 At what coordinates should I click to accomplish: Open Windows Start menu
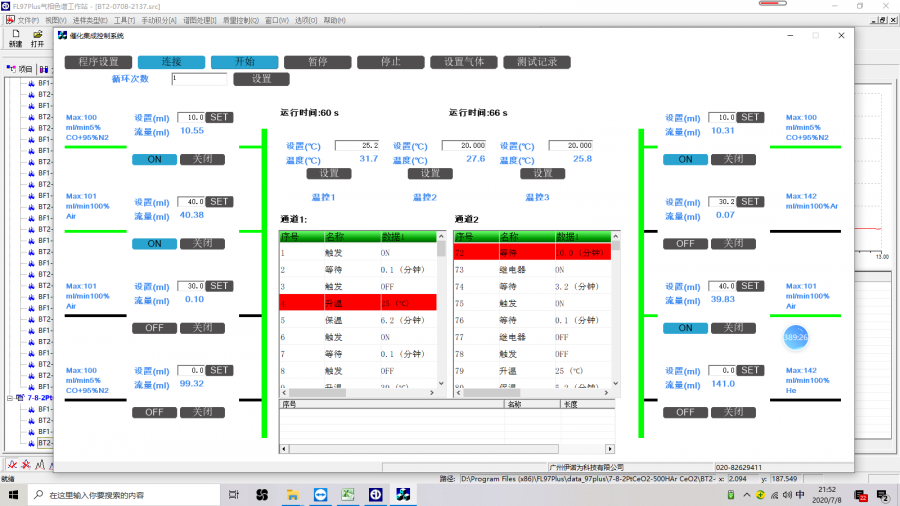(x=12, y=495)
